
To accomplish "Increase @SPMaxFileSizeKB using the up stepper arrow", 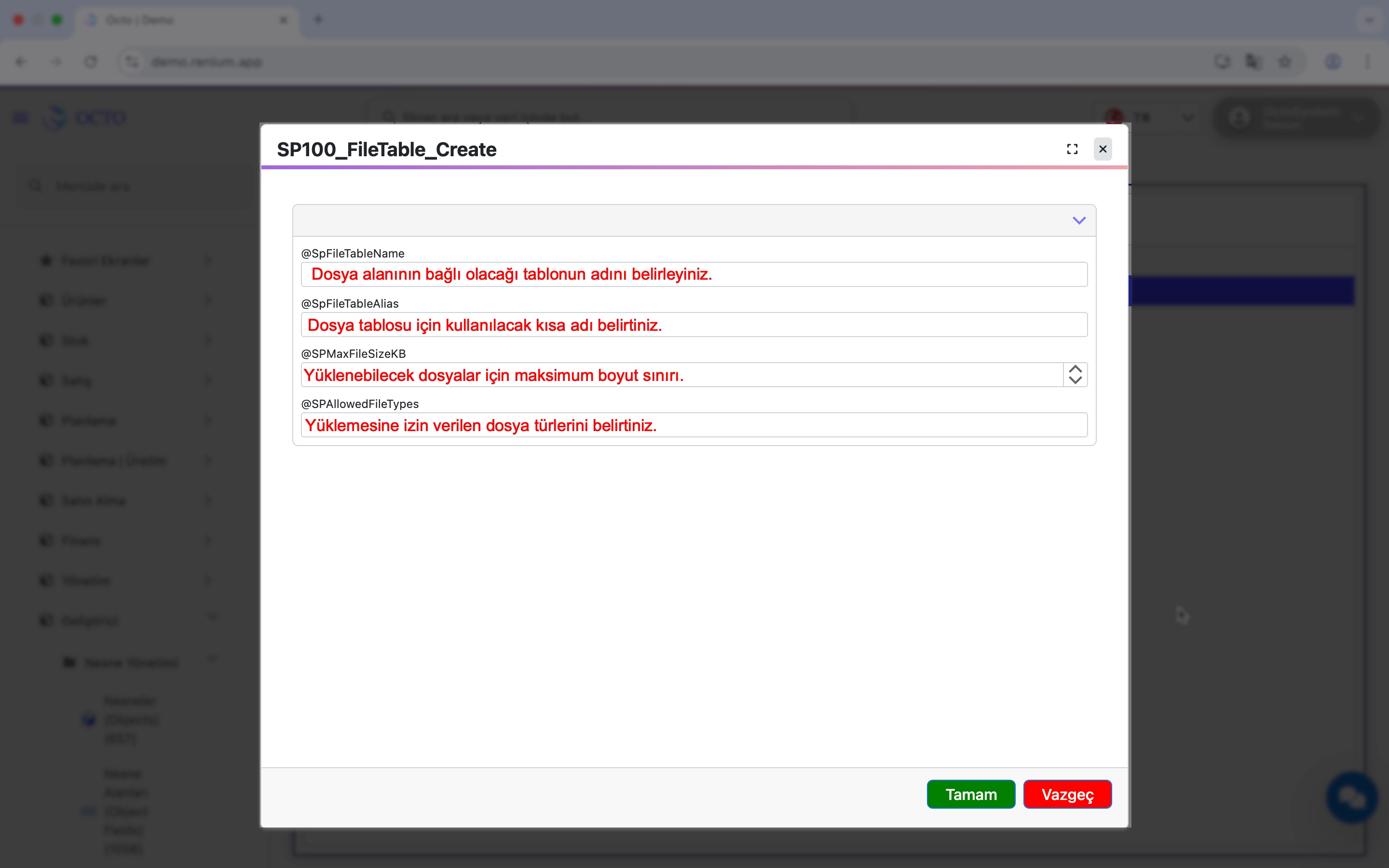I will 1075,368.
